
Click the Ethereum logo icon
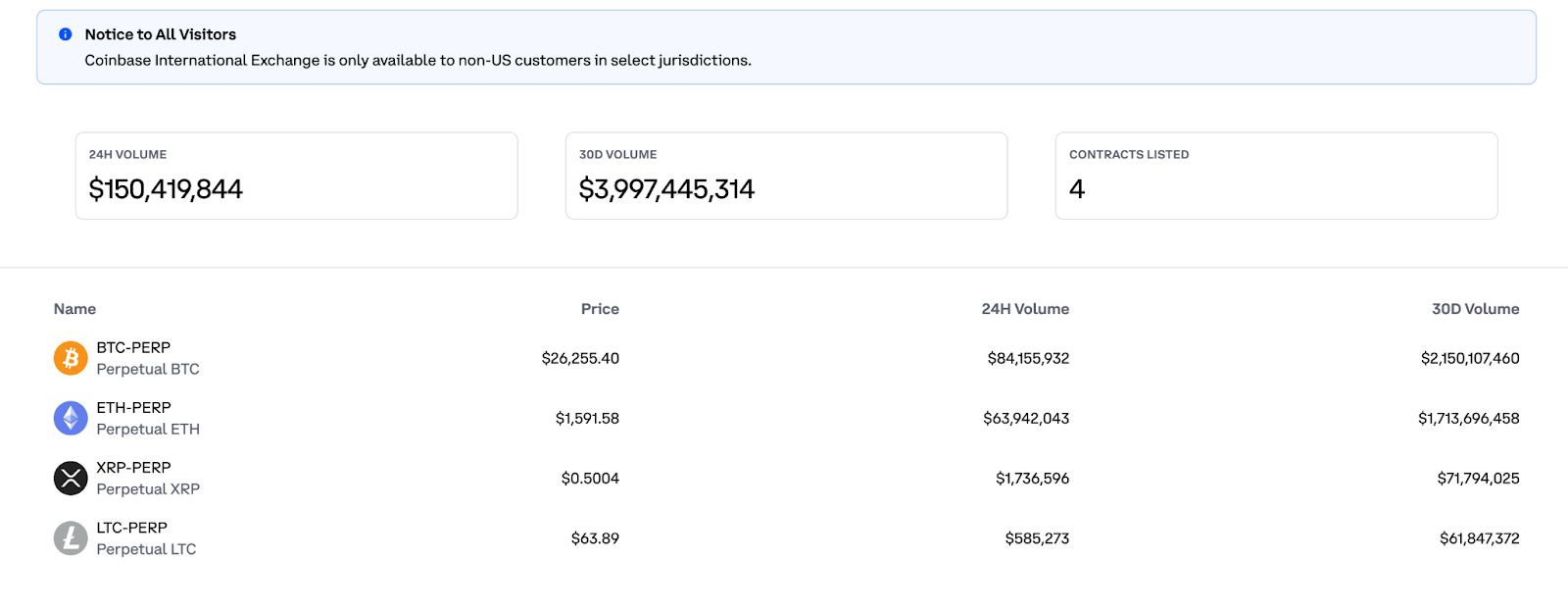[x=71, y=418]
